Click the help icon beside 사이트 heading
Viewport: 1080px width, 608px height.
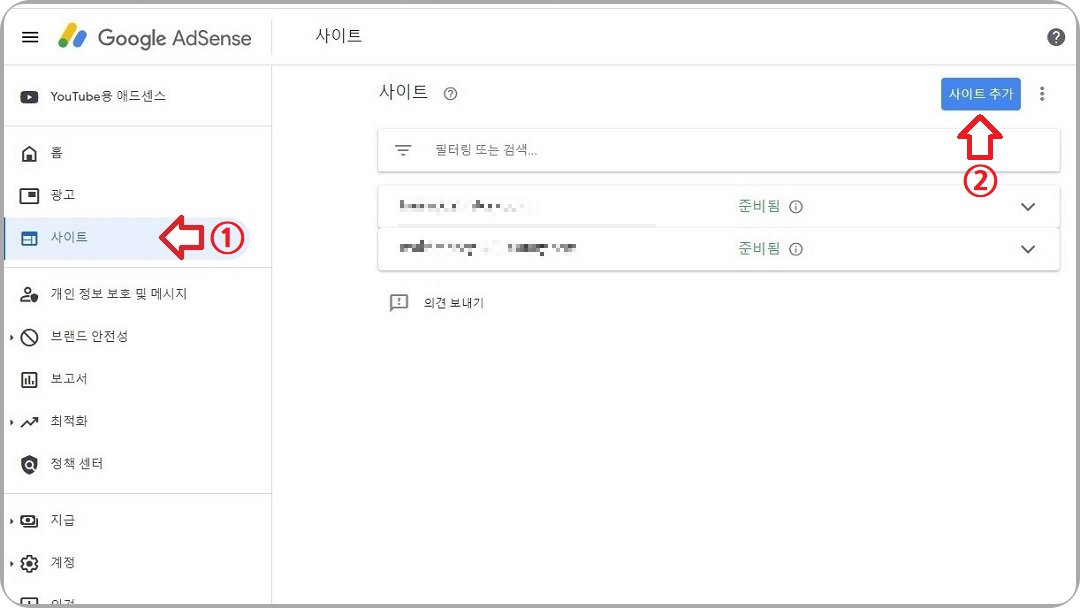450,93
